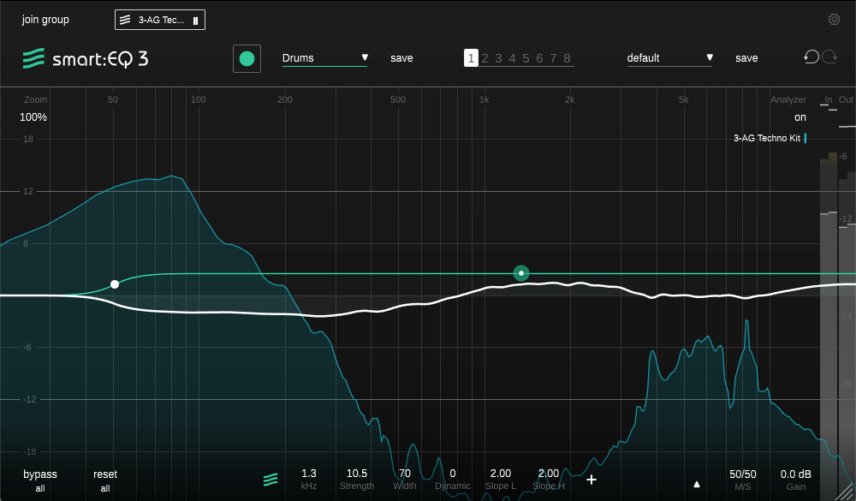
Task: Open the default preset dropdown
Action: click(x=670, y=58)
